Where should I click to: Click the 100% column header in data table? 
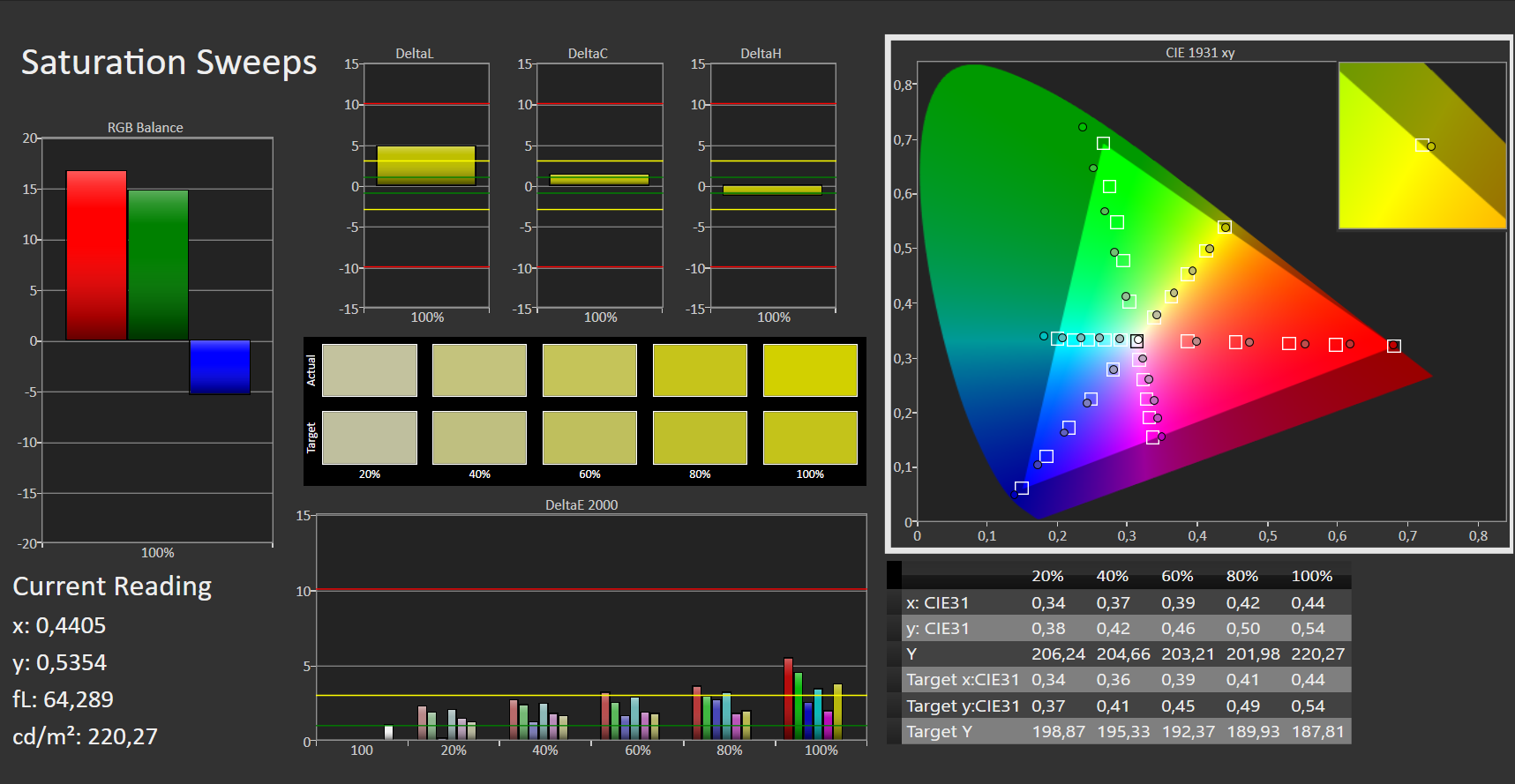1312,576
